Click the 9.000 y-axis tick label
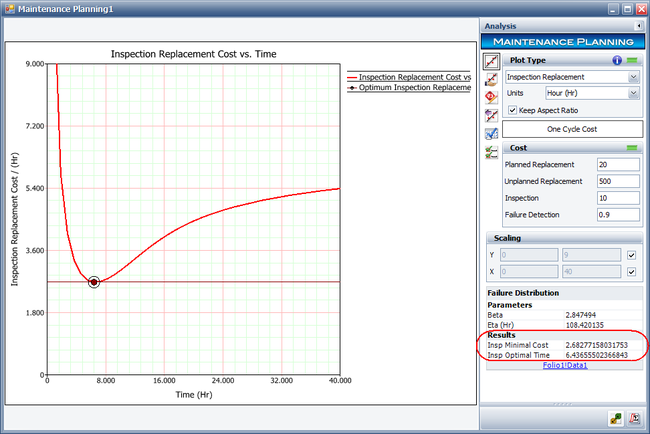 click(x=35, y=64)
